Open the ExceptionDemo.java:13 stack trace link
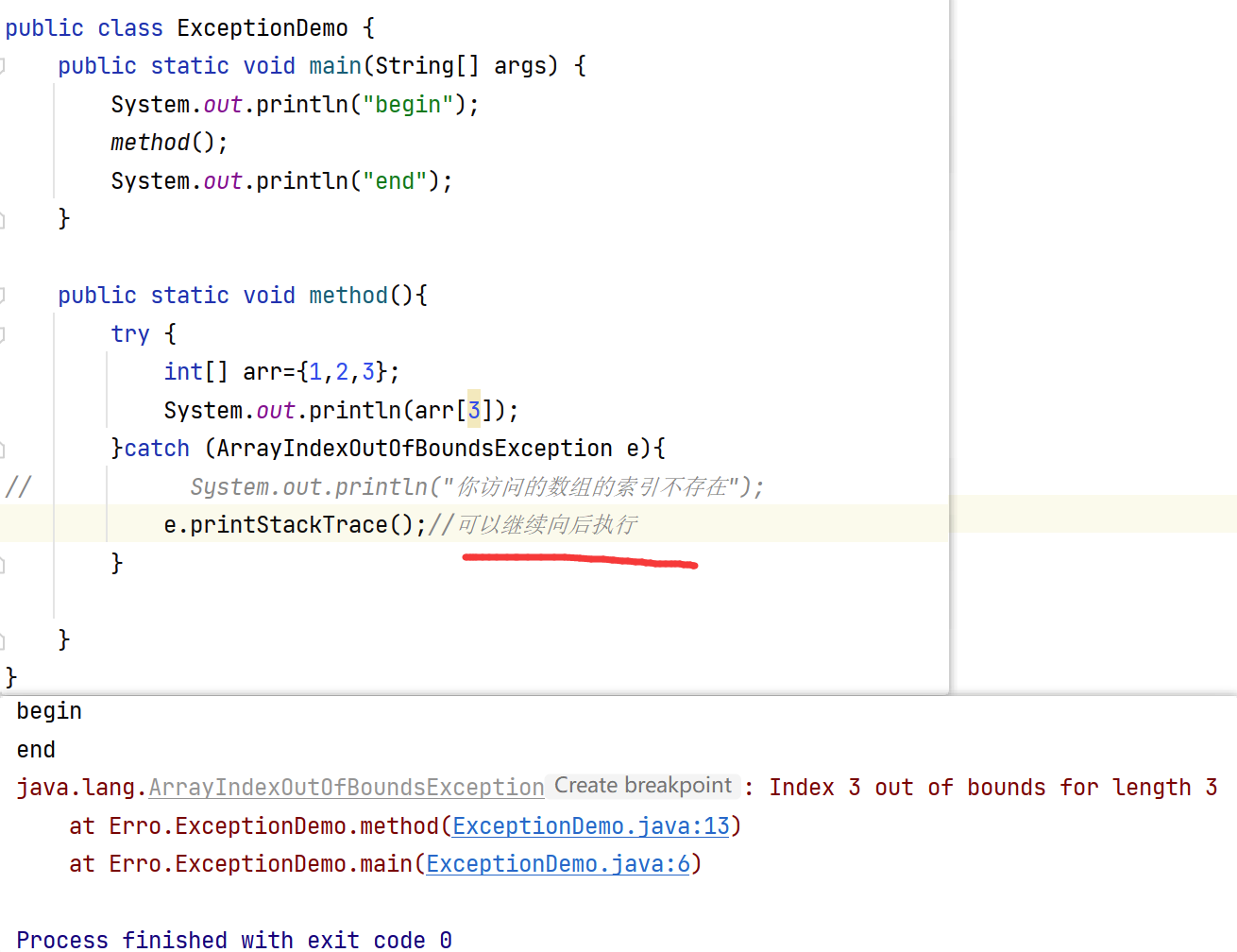The height and width of the screenshot is (952, 1237). coord(591,826)
